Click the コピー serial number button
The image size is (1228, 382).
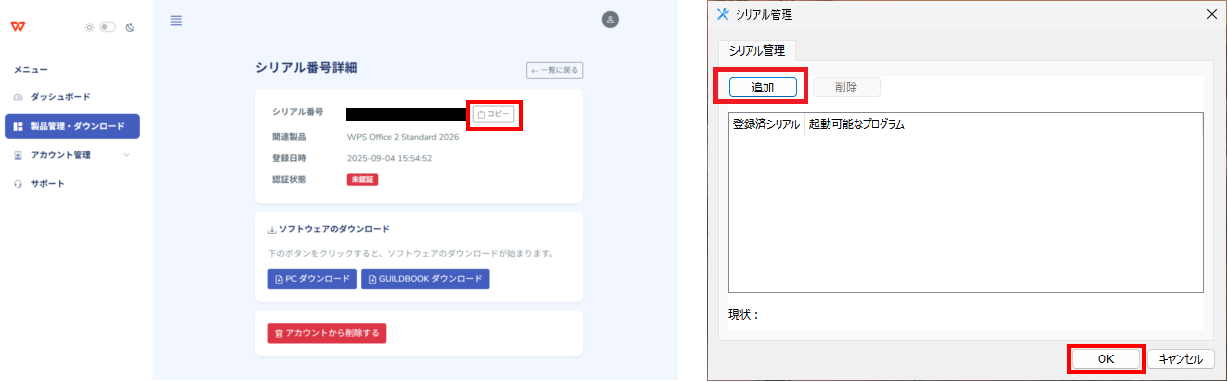pyautogui.click(x=493, y=115)
